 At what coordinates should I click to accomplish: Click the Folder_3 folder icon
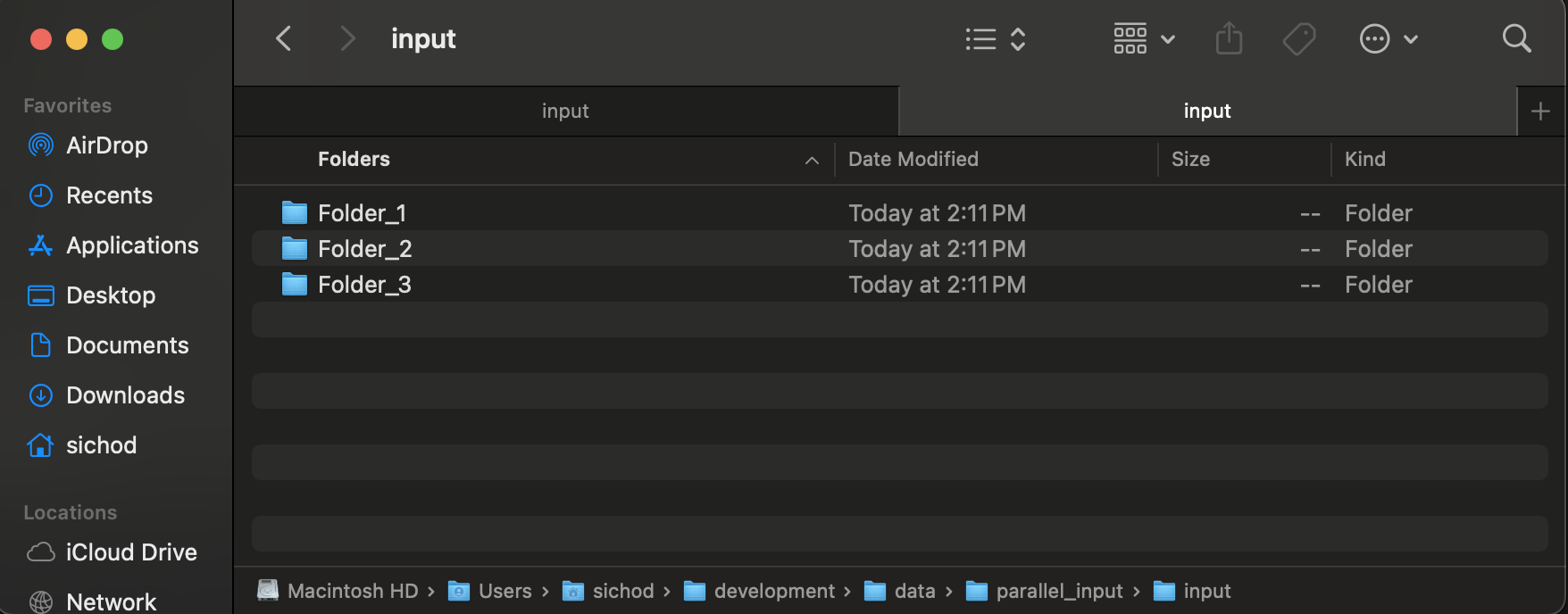point(295,284)
